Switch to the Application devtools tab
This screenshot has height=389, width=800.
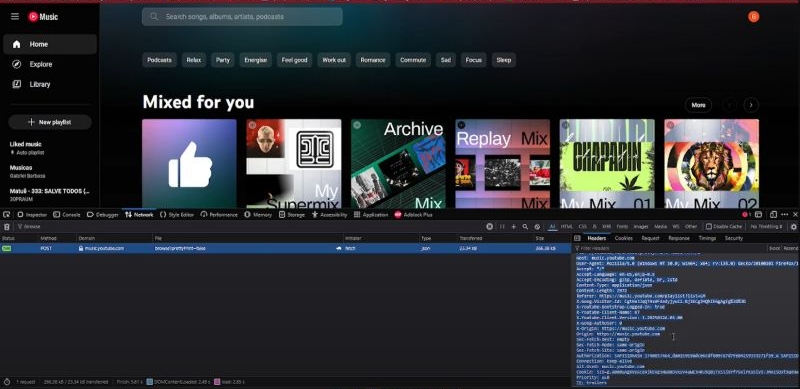[x=371, y=215]
